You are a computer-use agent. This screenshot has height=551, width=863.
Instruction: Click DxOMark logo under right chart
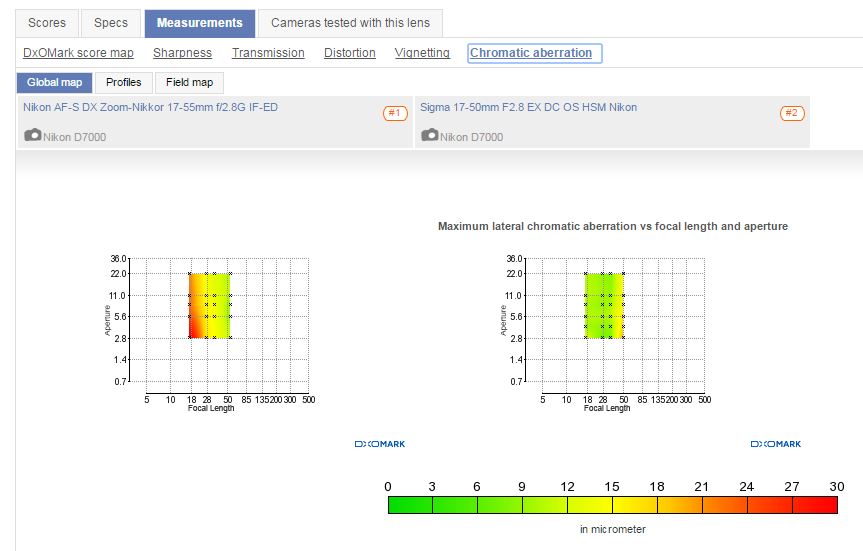click(776, 444)
